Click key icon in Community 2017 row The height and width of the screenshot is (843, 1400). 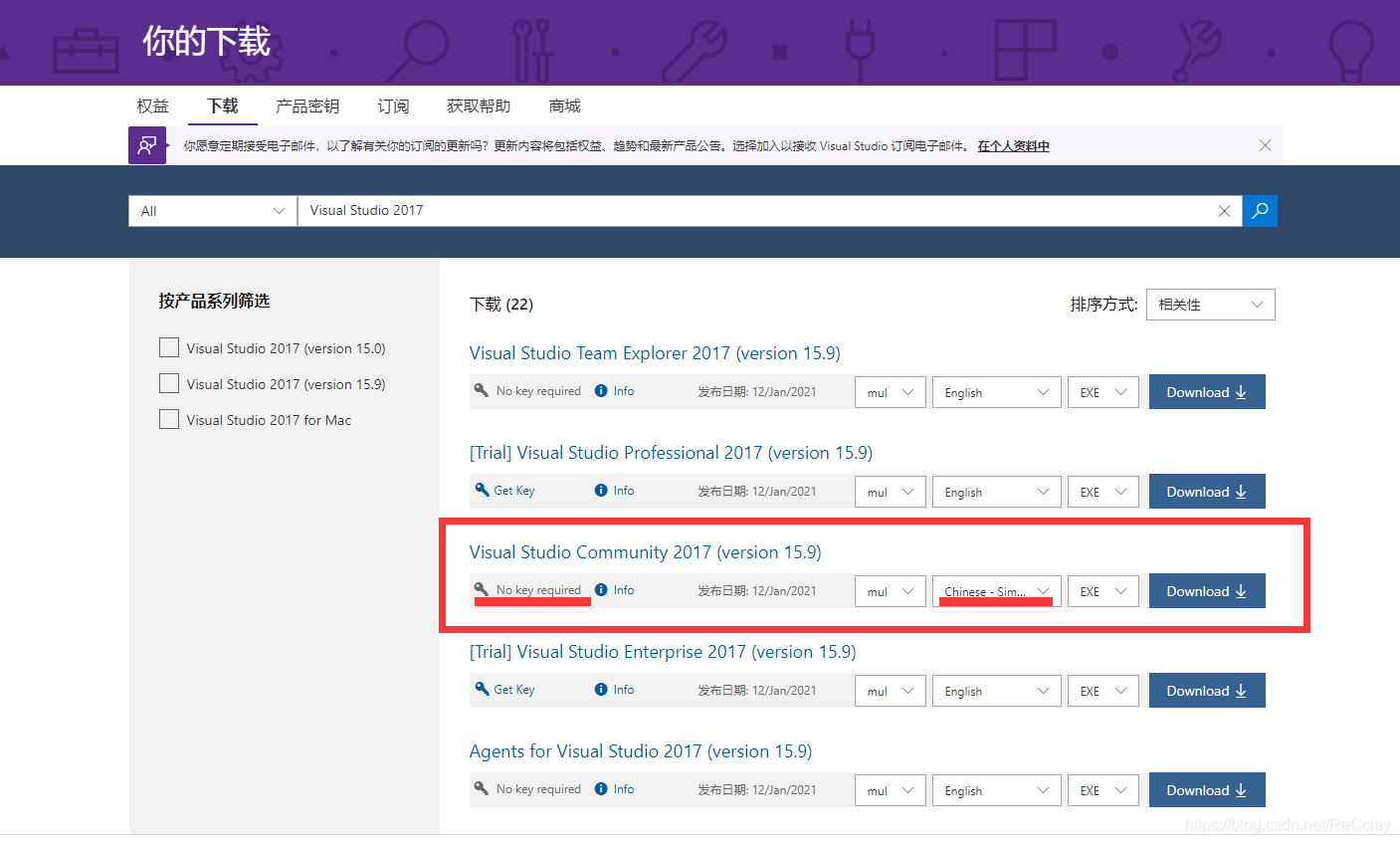point(482,589)
